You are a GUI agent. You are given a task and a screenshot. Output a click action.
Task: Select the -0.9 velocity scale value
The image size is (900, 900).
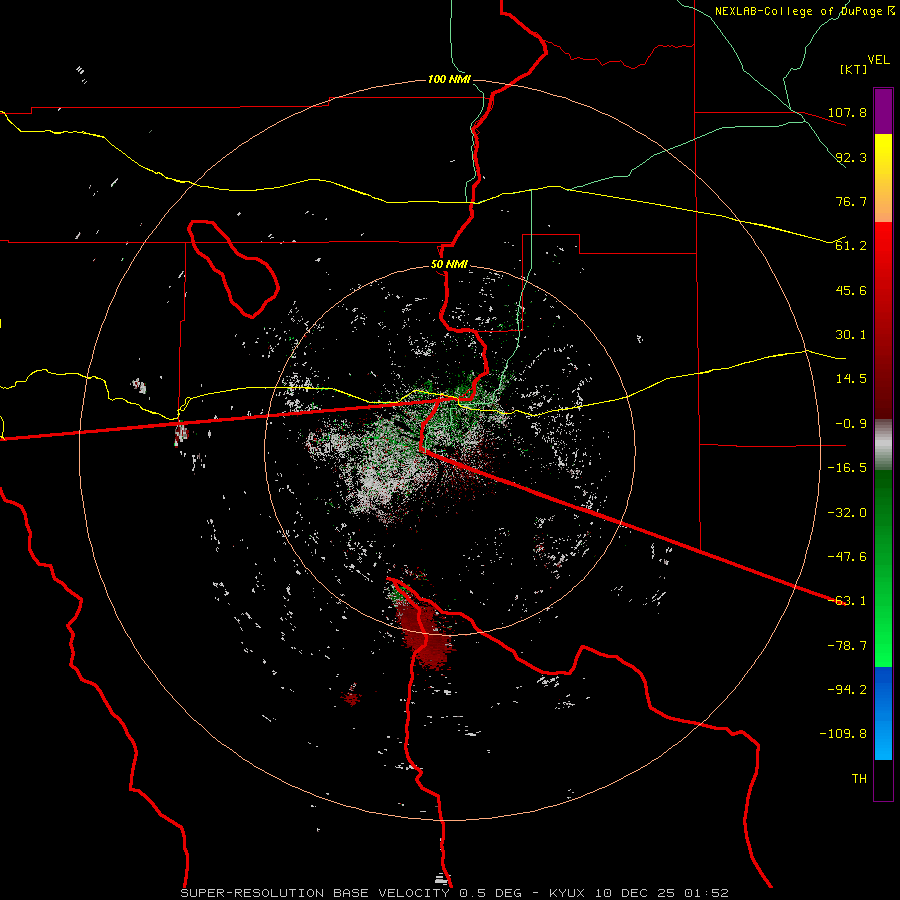point(851,424)
